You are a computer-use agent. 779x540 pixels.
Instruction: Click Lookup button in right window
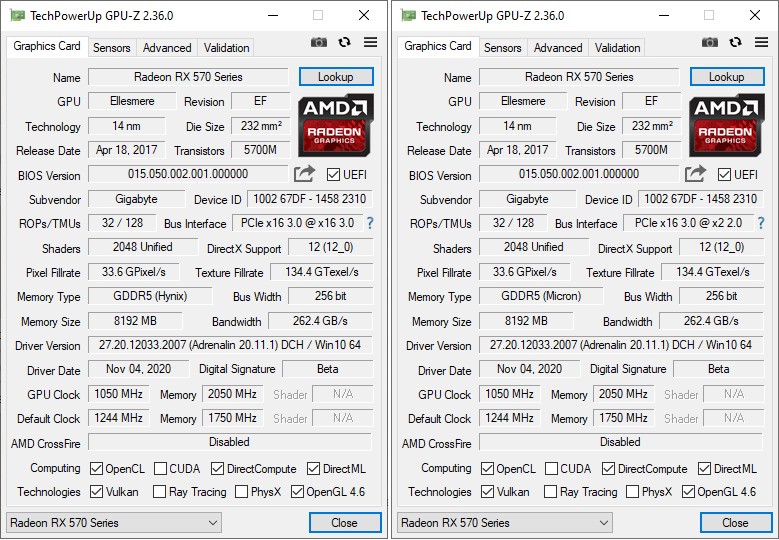click(727, 77)
